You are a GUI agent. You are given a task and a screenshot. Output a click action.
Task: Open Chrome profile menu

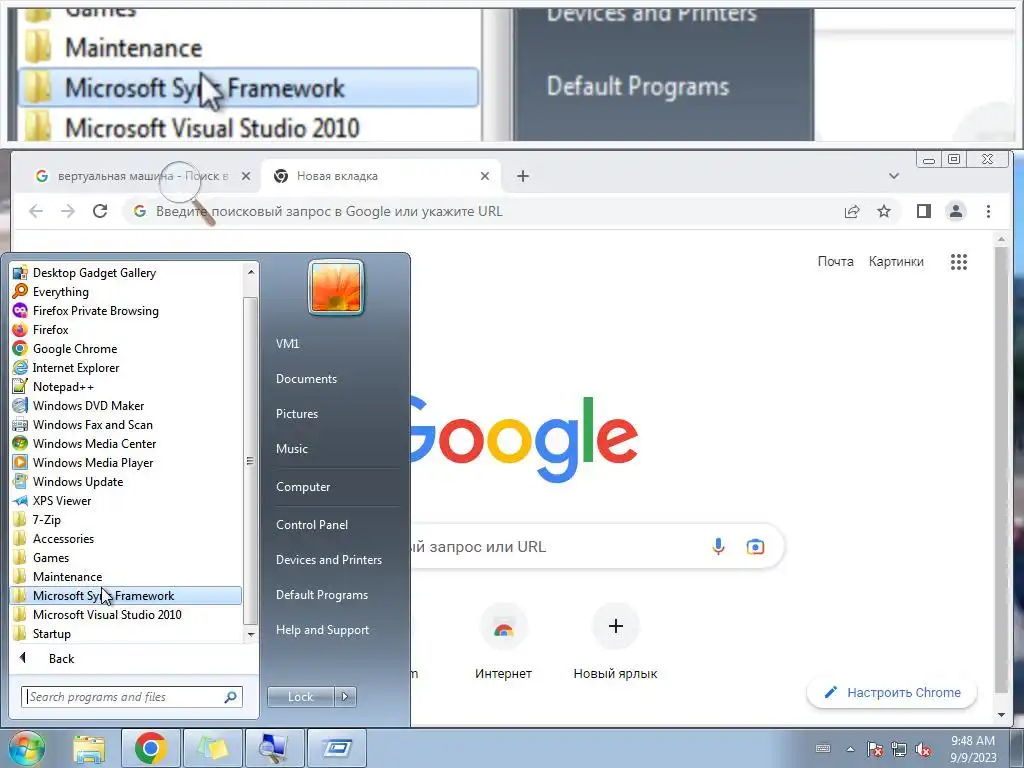tap(956, 211)
